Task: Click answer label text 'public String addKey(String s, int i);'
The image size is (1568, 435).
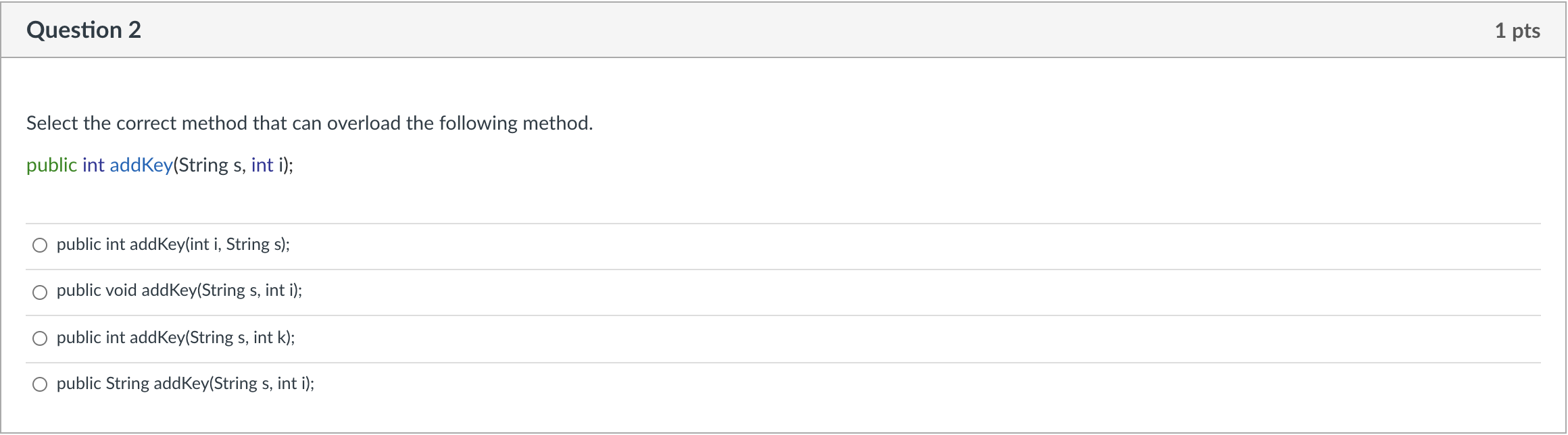Action: pos(185,384)
